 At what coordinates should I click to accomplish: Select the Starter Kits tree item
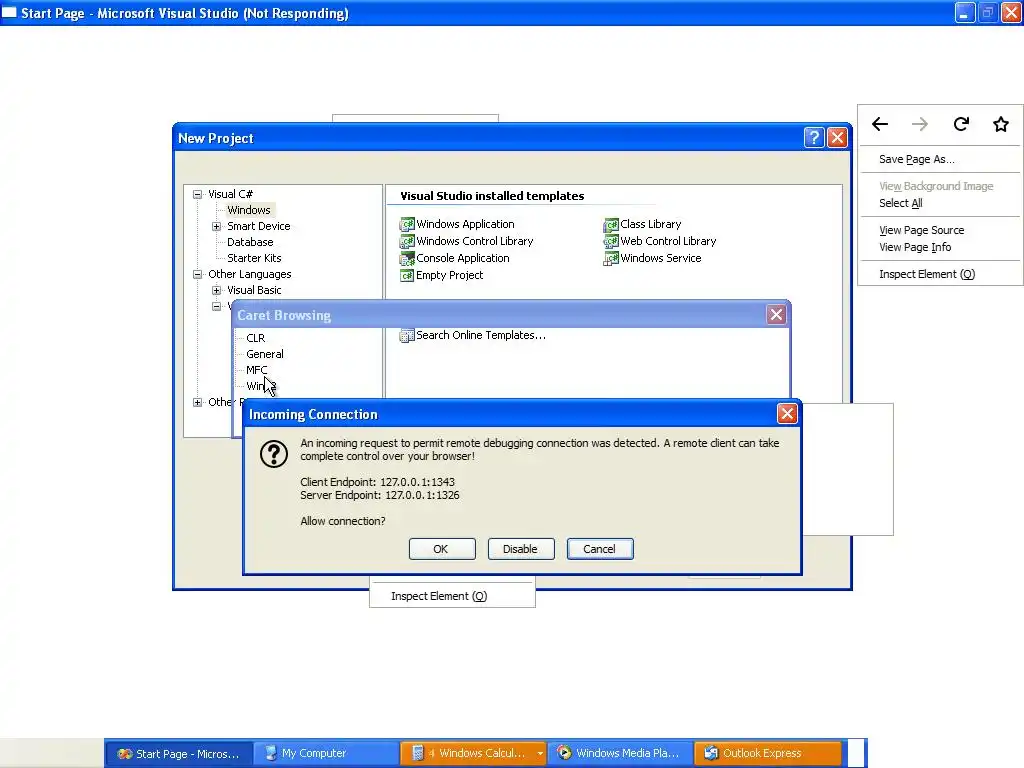[254, 258]
